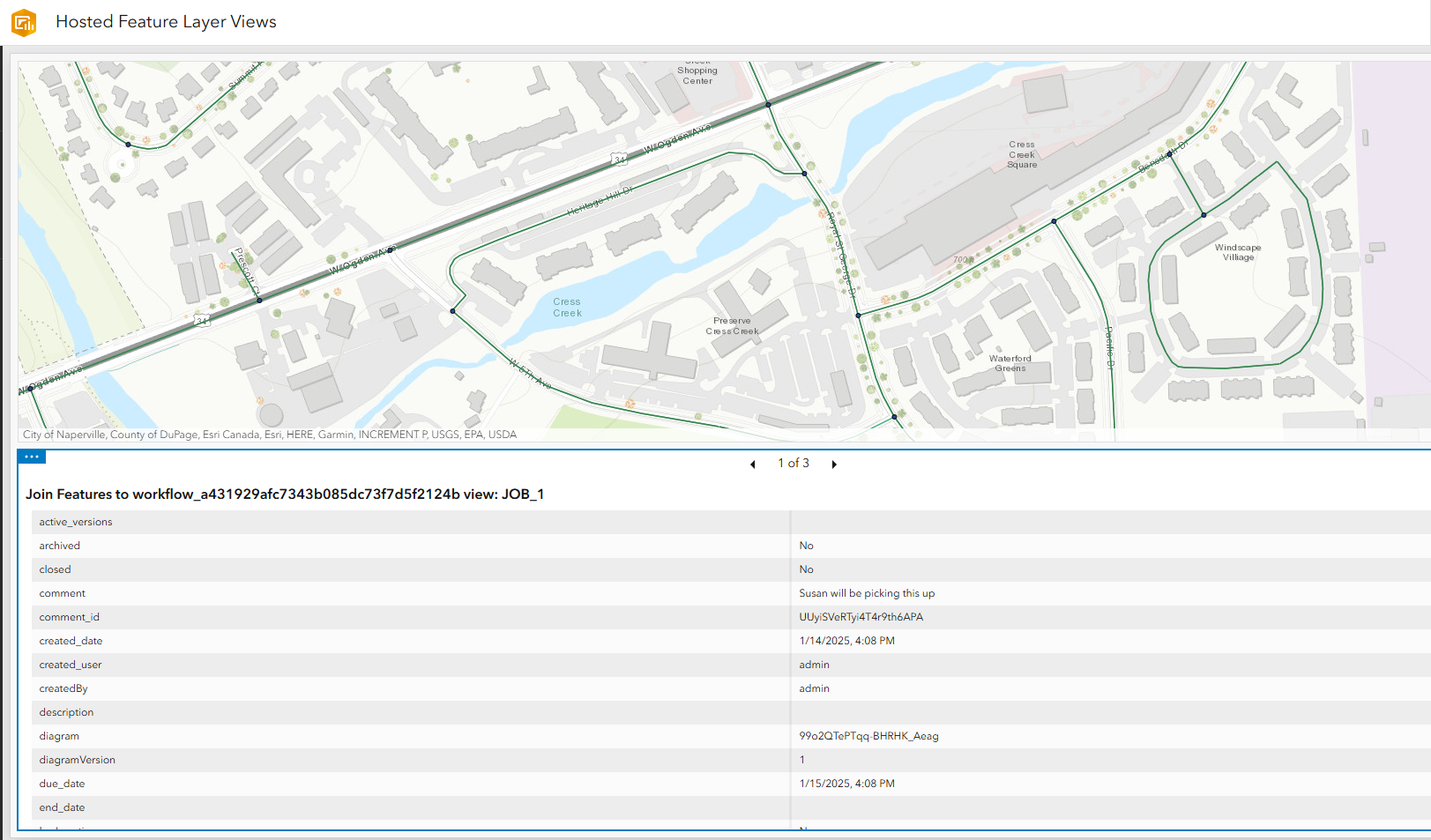Image resolution: width=1431 pixels, height=840 pixels.
Task: Click the previous record arrow
Action: pos(752,464)
